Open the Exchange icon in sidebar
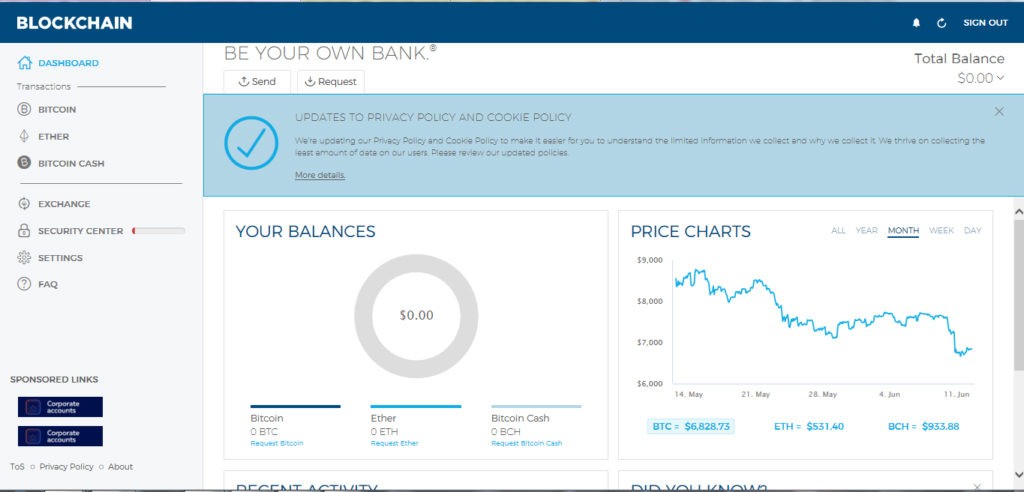The height and width of the screenshot is (492, 1024). pyautogui.click(x=24, y=203)
